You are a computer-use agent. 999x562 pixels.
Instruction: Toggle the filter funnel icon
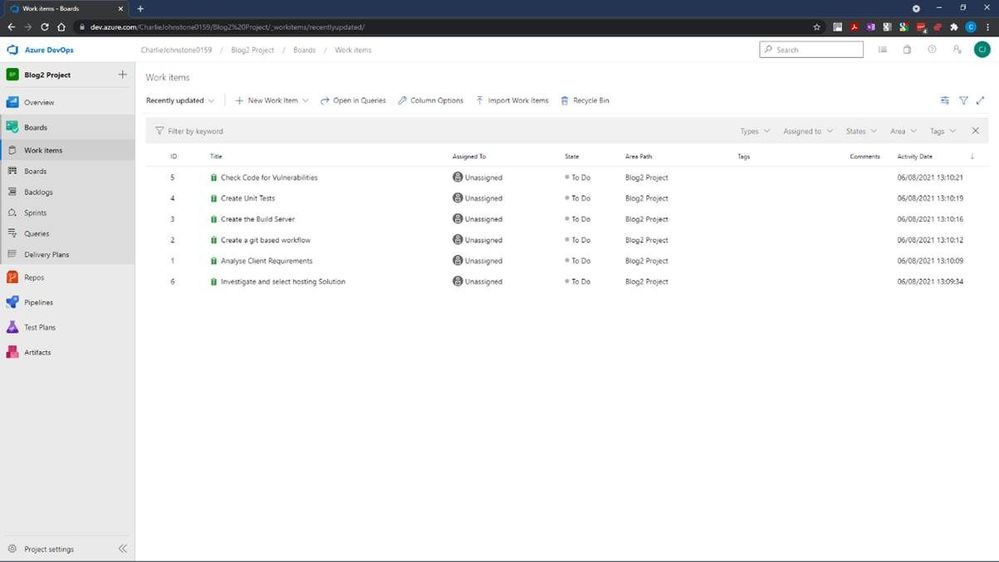tap(963, 100)
